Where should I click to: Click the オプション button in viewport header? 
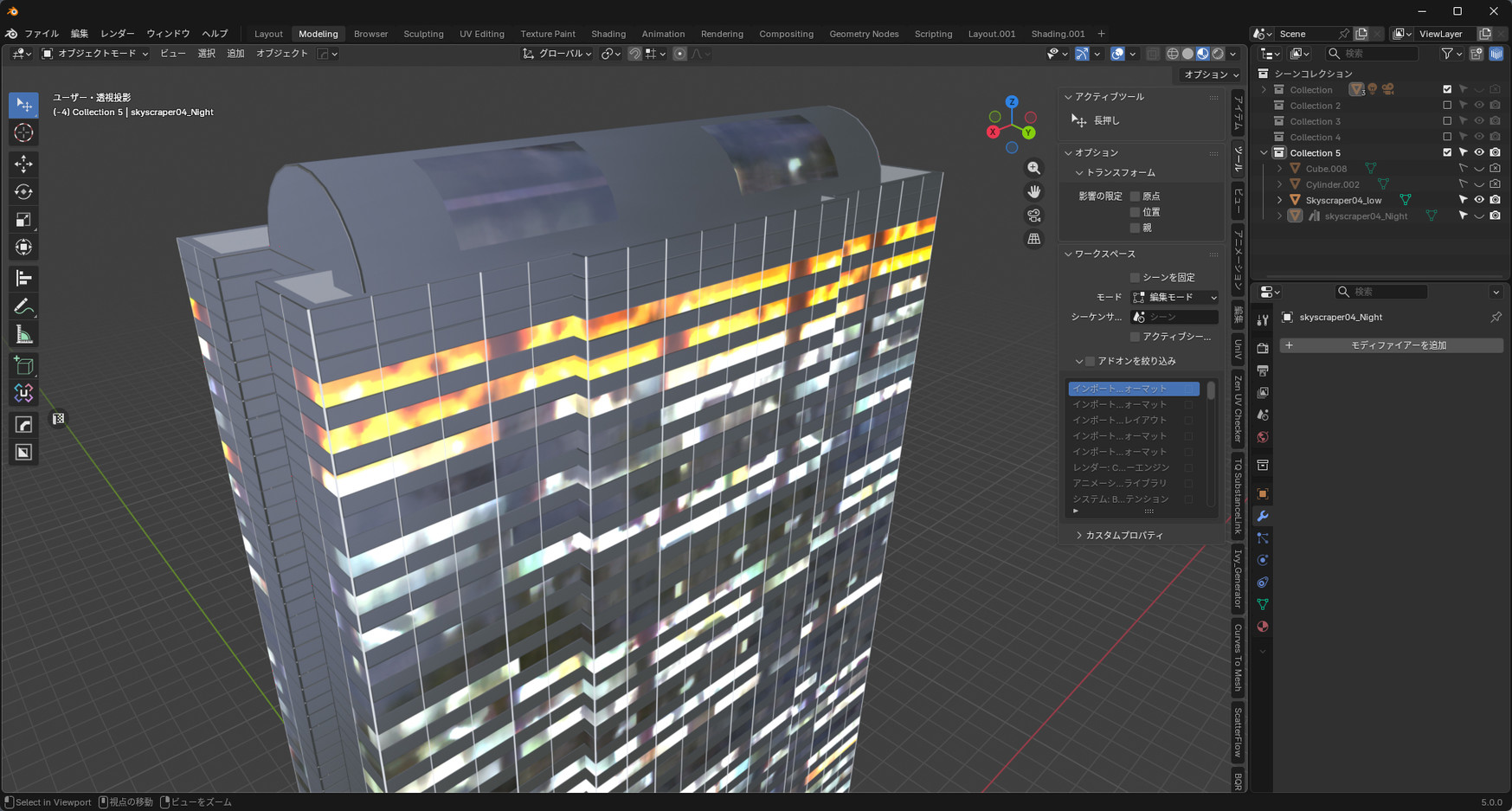point(1211,74)
